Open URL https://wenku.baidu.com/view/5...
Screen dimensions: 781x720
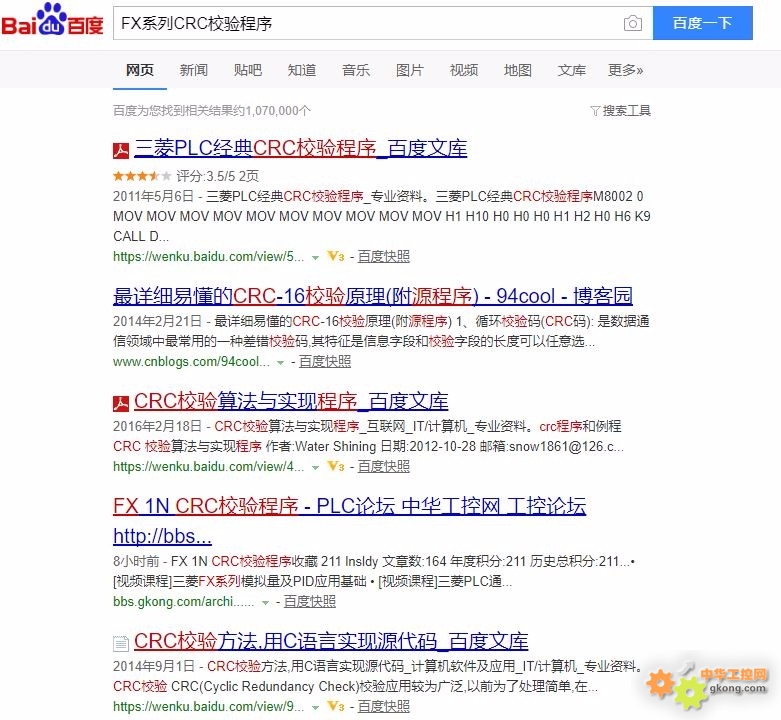[x=208, y=257]
